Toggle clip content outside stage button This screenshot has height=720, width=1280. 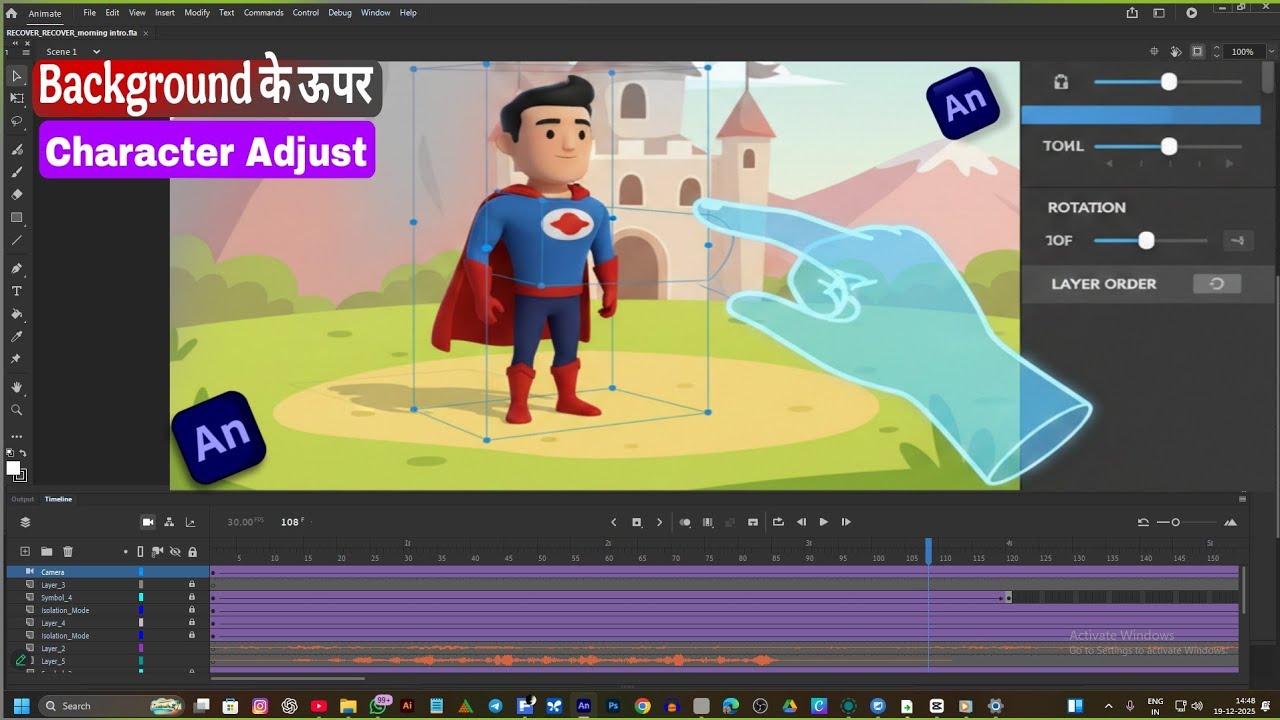(1197, 51)
